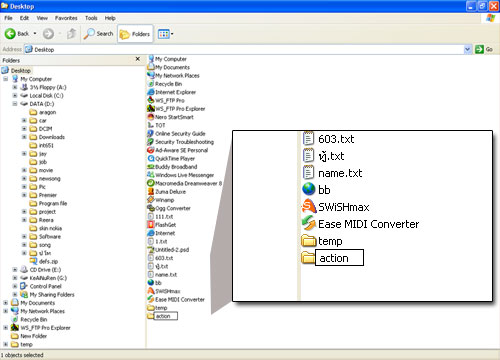Click the Forward arrow button
This screenshot has height=360, width=500.
pos(48,34)
